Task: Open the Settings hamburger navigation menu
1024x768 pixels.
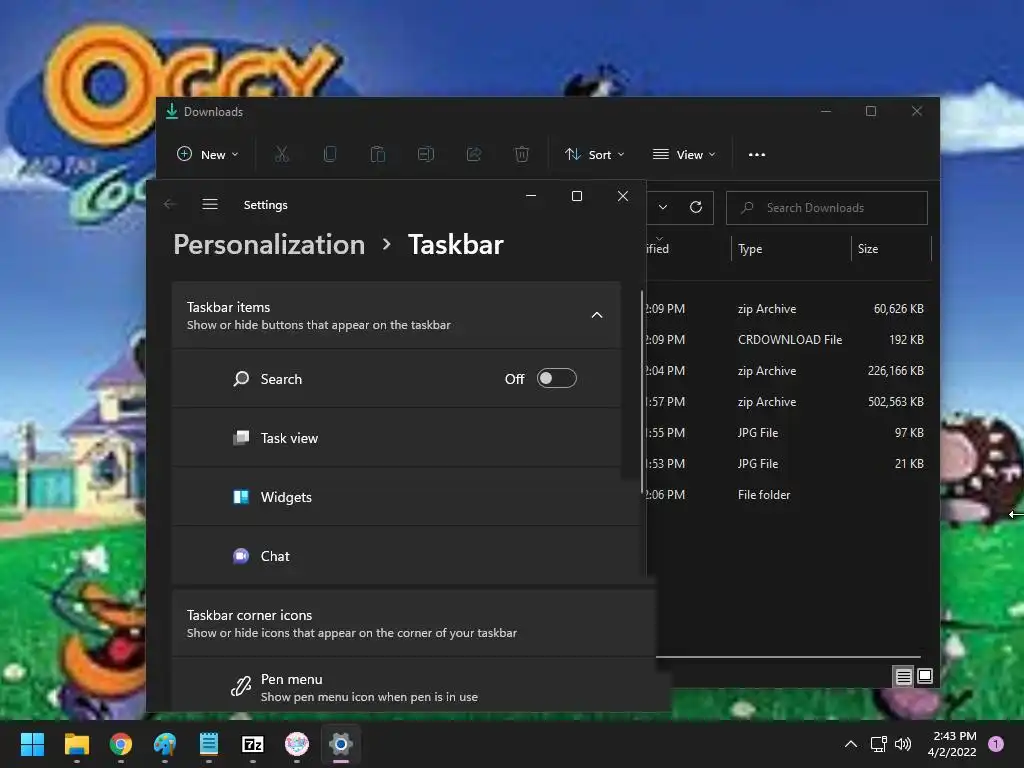Action: tap(210, 204)
